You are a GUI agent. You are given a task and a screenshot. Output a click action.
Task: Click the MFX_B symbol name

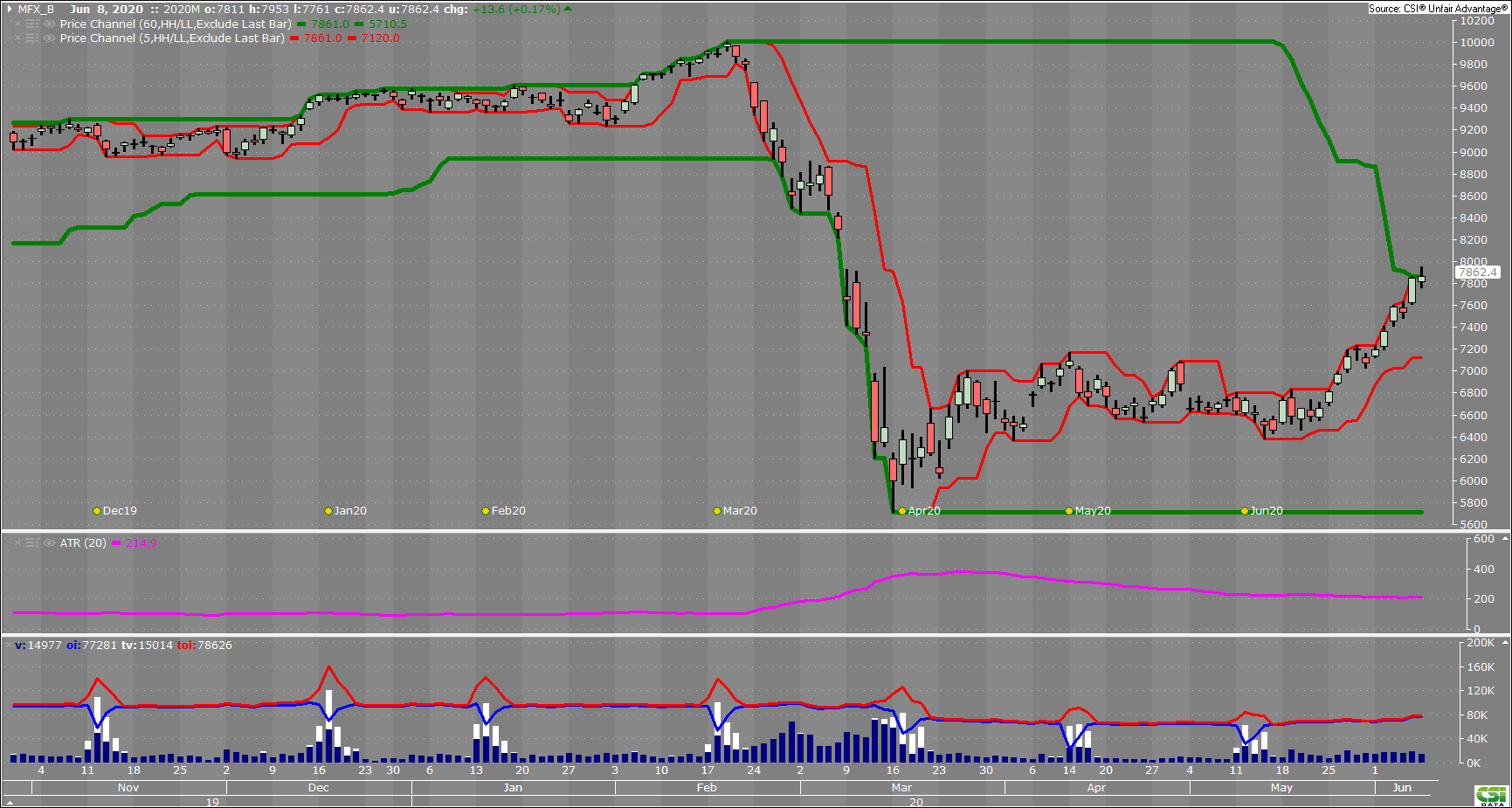36,10
